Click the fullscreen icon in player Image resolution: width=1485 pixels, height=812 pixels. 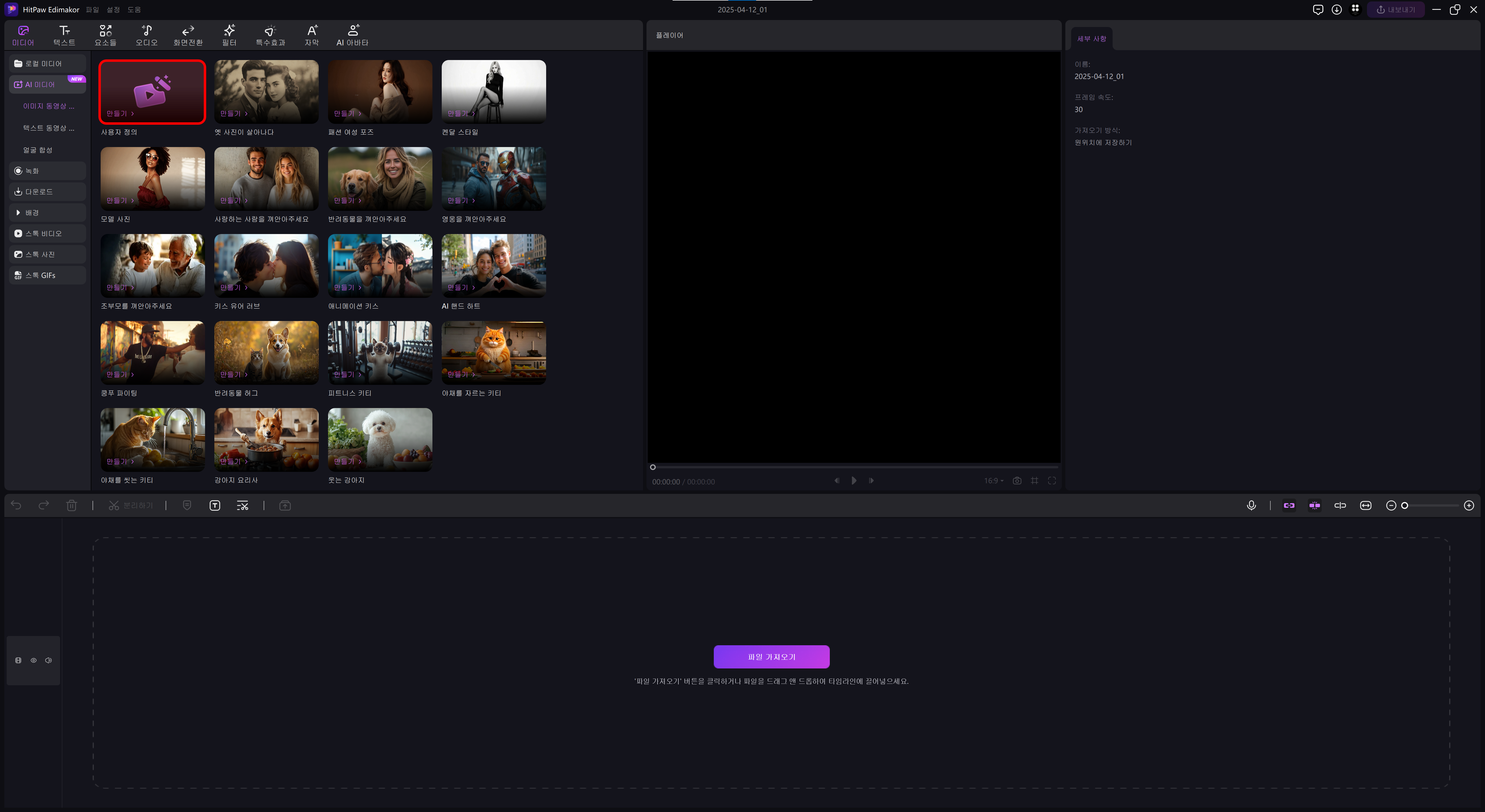click(x=1052, y=481)
